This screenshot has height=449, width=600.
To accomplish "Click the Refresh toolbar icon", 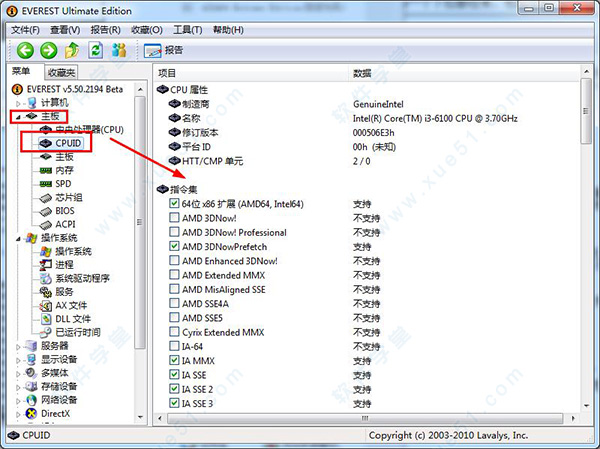I will pos(96,50).
